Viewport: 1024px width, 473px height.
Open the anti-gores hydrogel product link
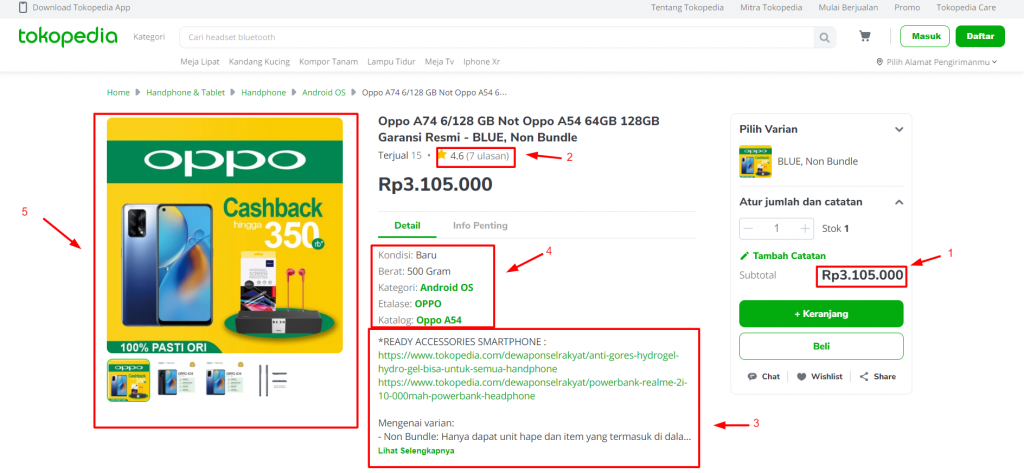click(x=529, y=362)
